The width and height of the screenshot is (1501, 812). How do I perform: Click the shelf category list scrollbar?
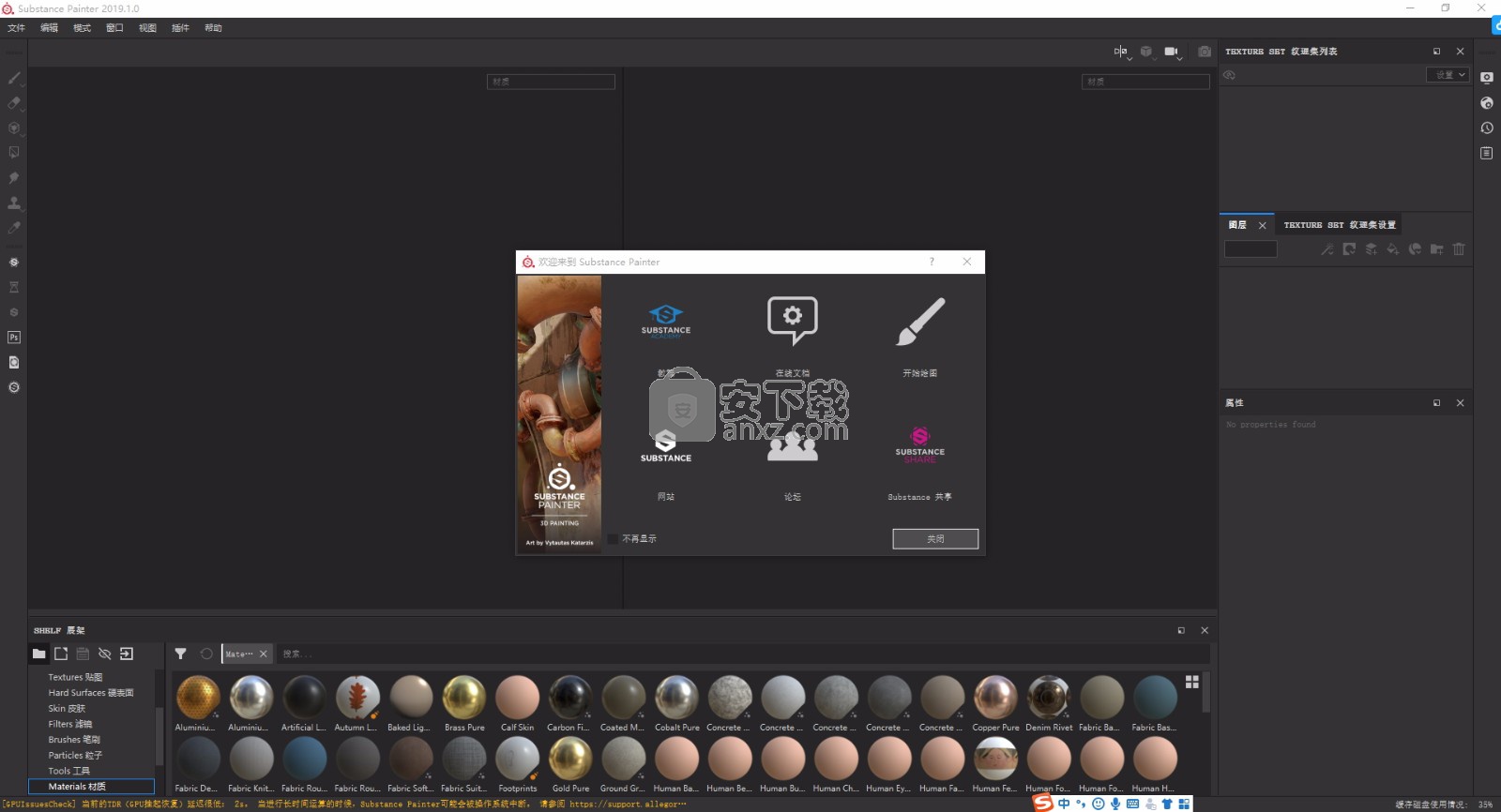[159, 736]
